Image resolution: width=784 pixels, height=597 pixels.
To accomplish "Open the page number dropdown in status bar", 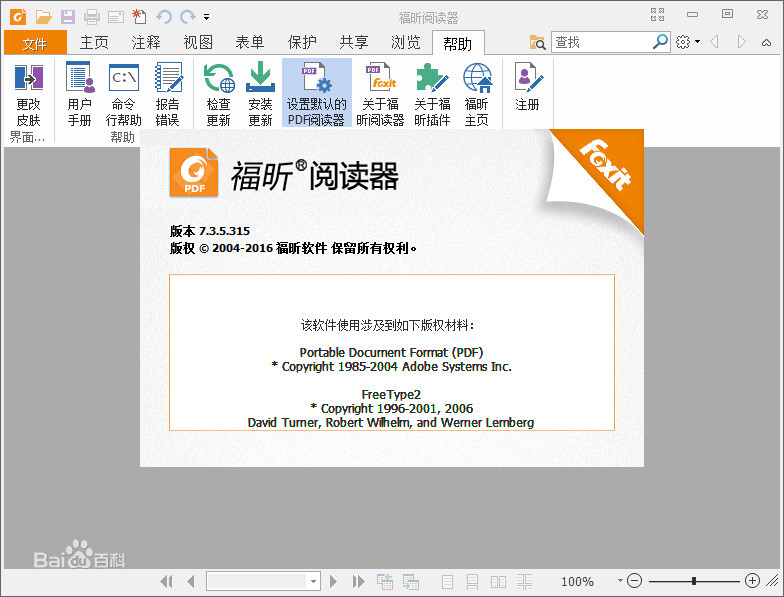I will (x=313, y=581).
